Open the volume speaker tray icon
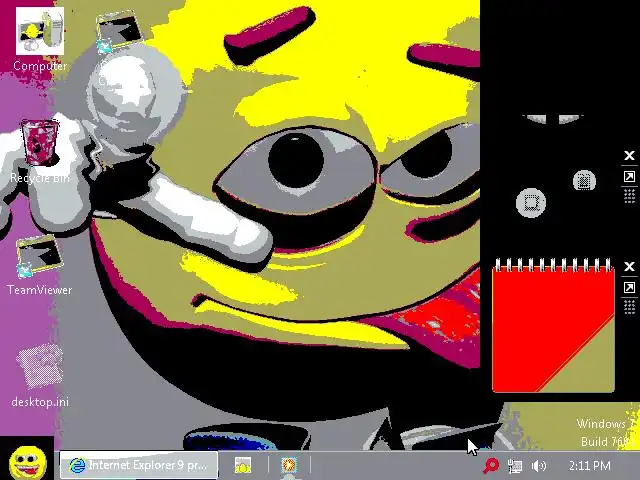 tap(539, 466)
